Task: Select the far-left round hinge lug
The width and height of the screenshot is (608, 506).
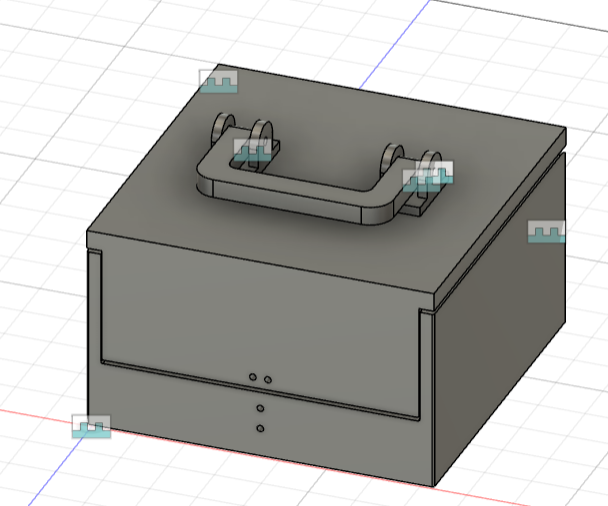Action: coord(222,126)
